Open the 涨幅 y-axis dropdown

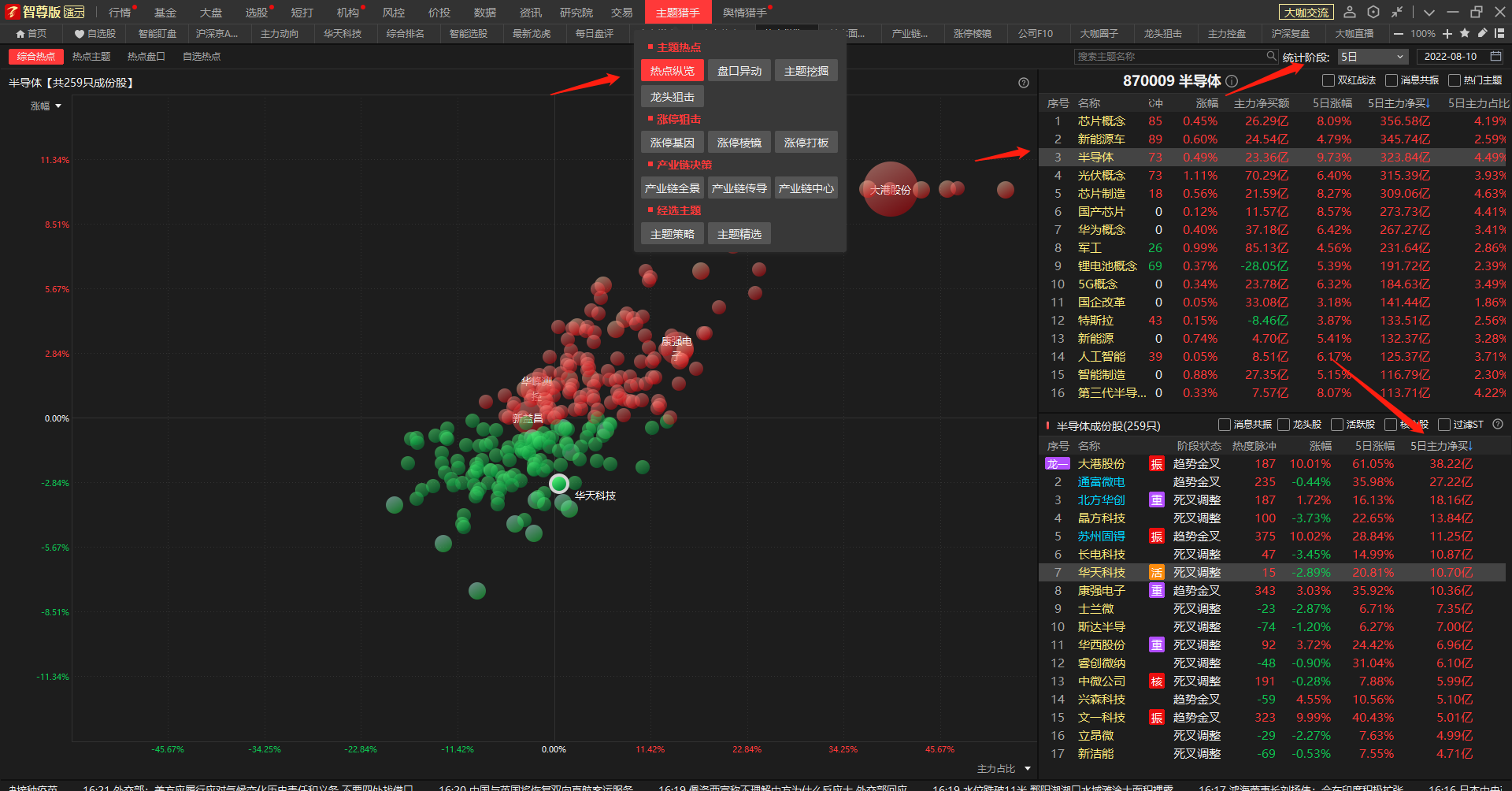coord(46,106)
